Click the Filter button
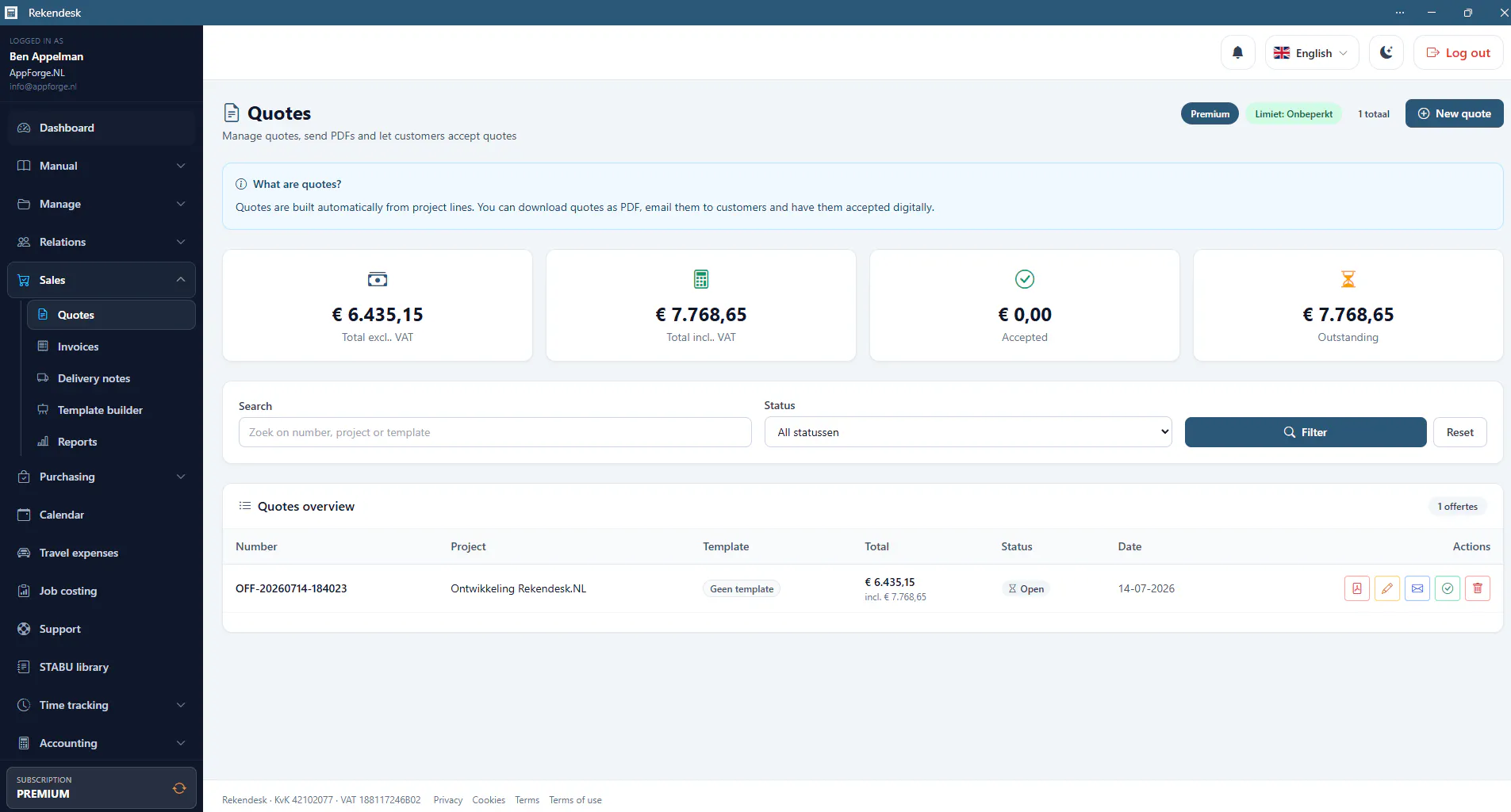 1305,432
